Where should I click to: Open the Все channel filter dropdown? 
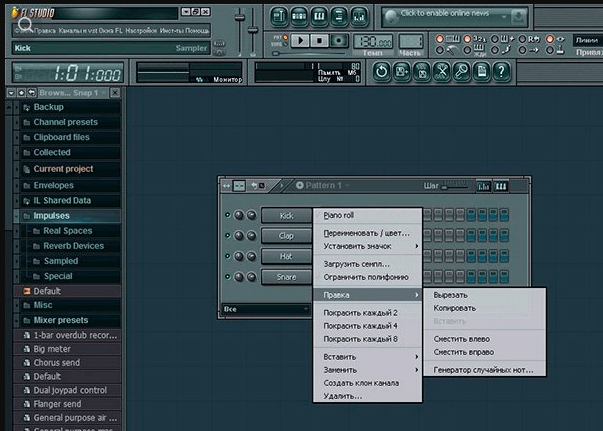point(265,309)
